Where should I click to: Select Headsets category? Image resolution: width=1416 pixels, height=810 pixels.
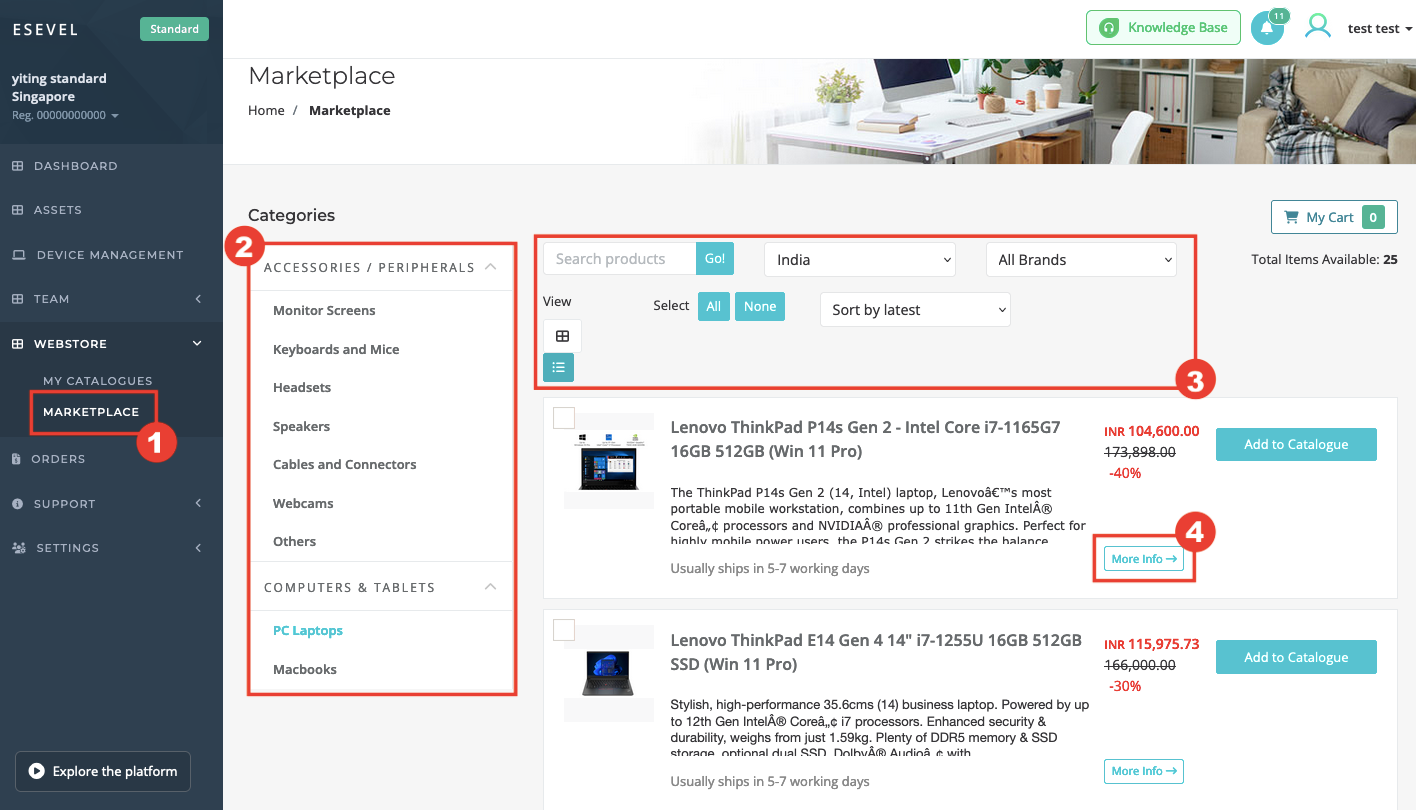302,388
